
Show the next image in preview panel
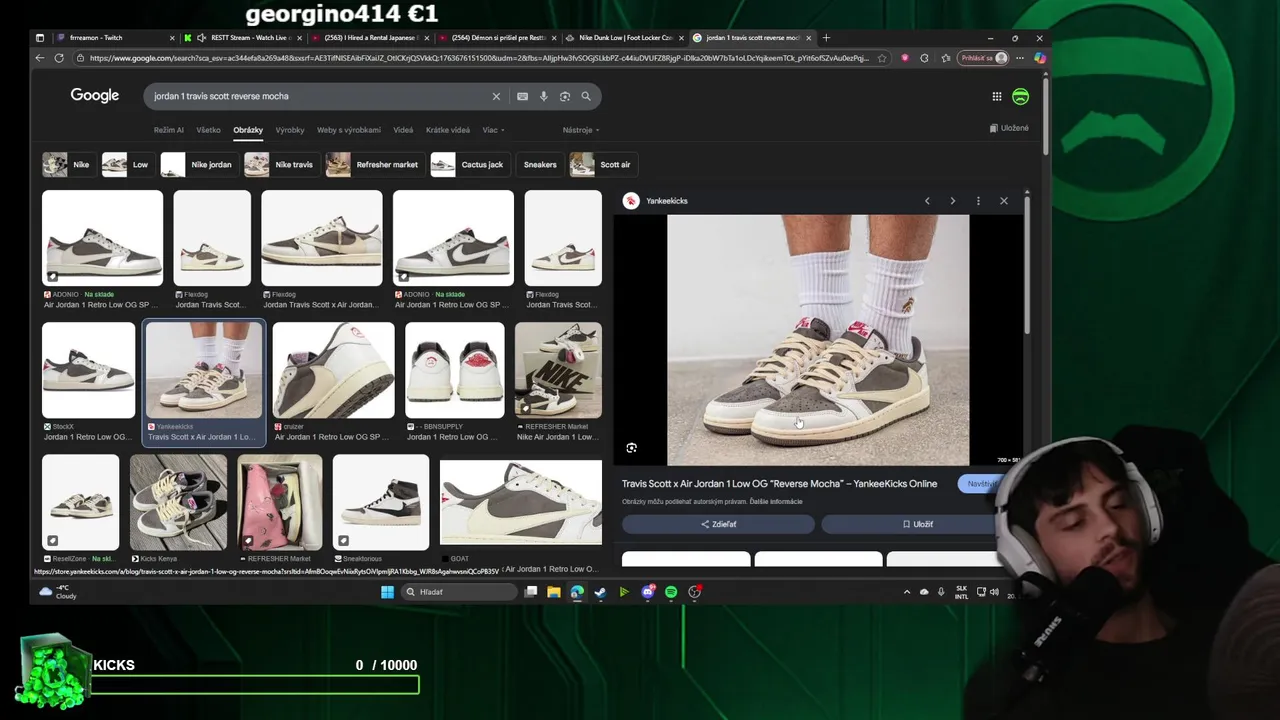952,201
